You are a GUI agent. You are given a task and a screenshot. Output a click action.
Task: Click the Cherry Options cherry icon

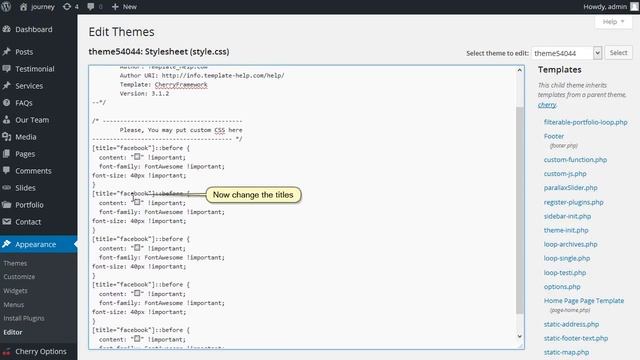pos(7,351)
